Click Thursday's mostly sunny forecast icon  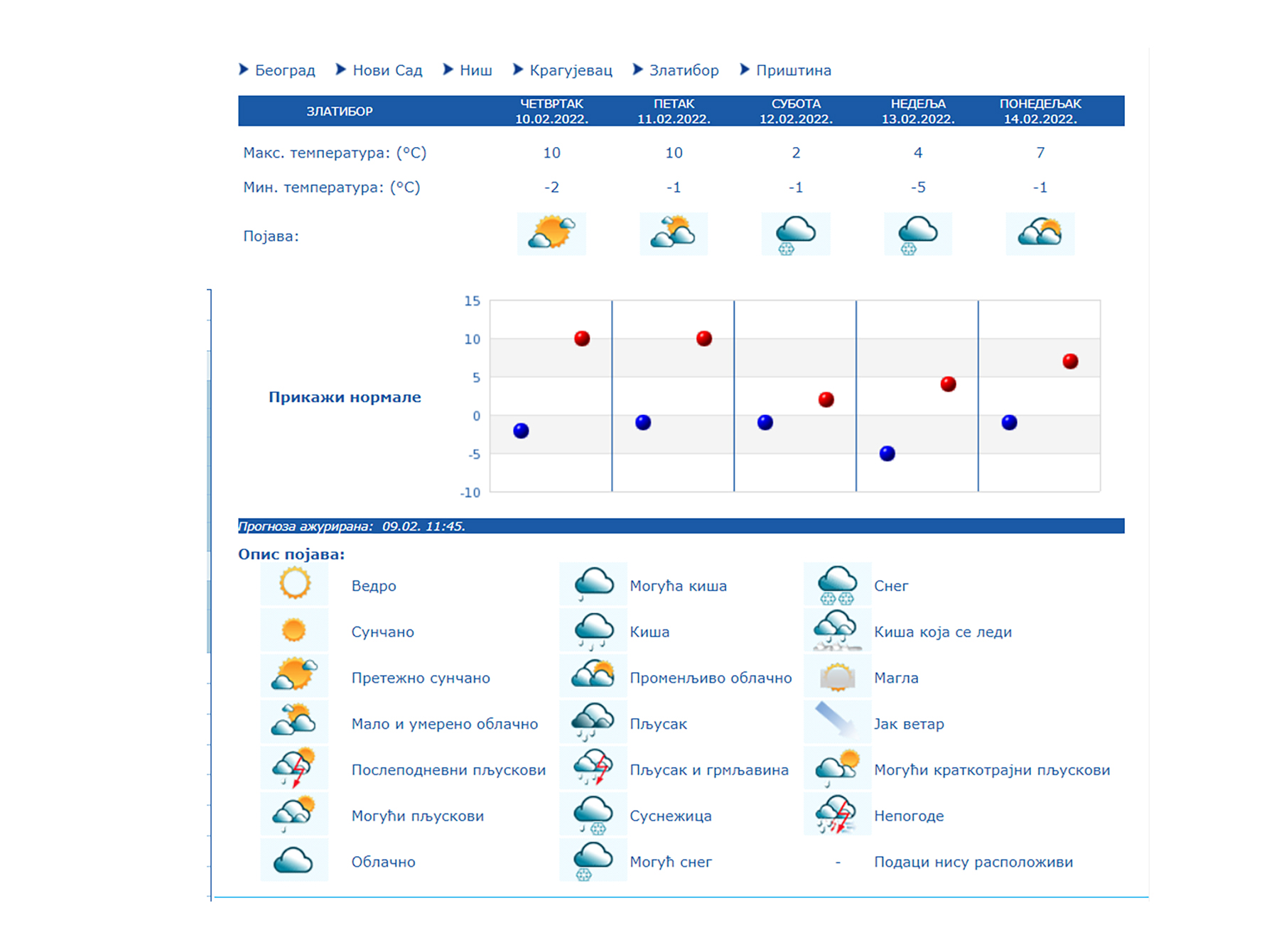[x=551, y=233]
